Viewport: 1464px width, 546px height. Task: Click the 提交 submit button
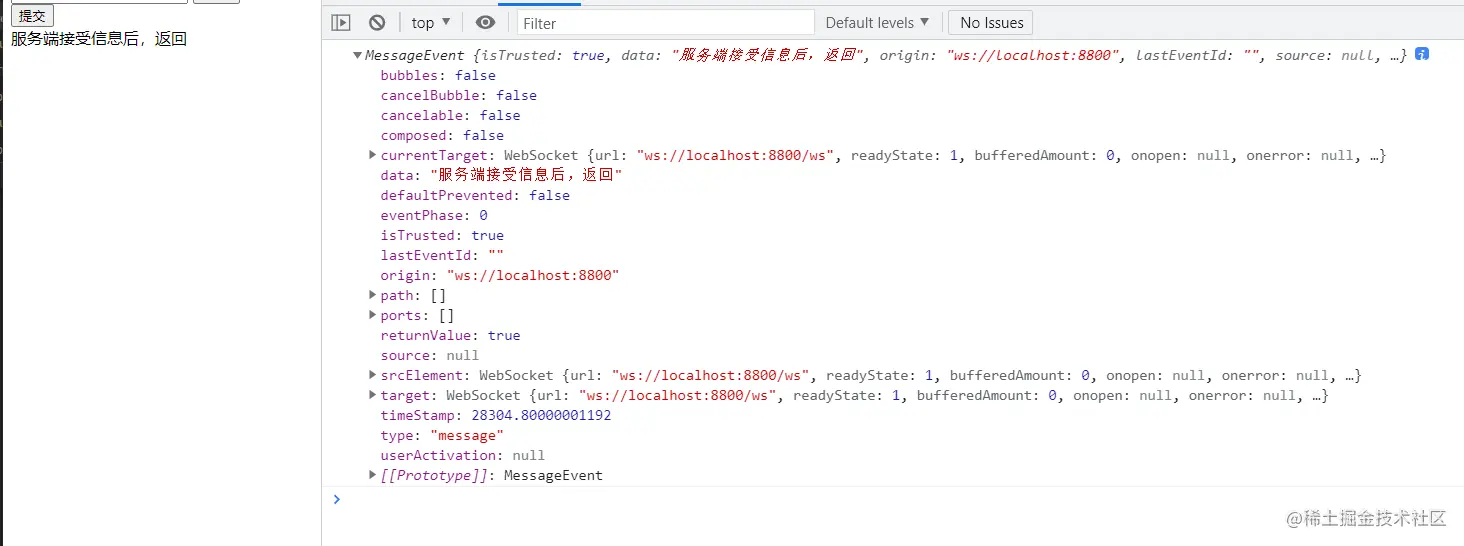tap(32, 16)
